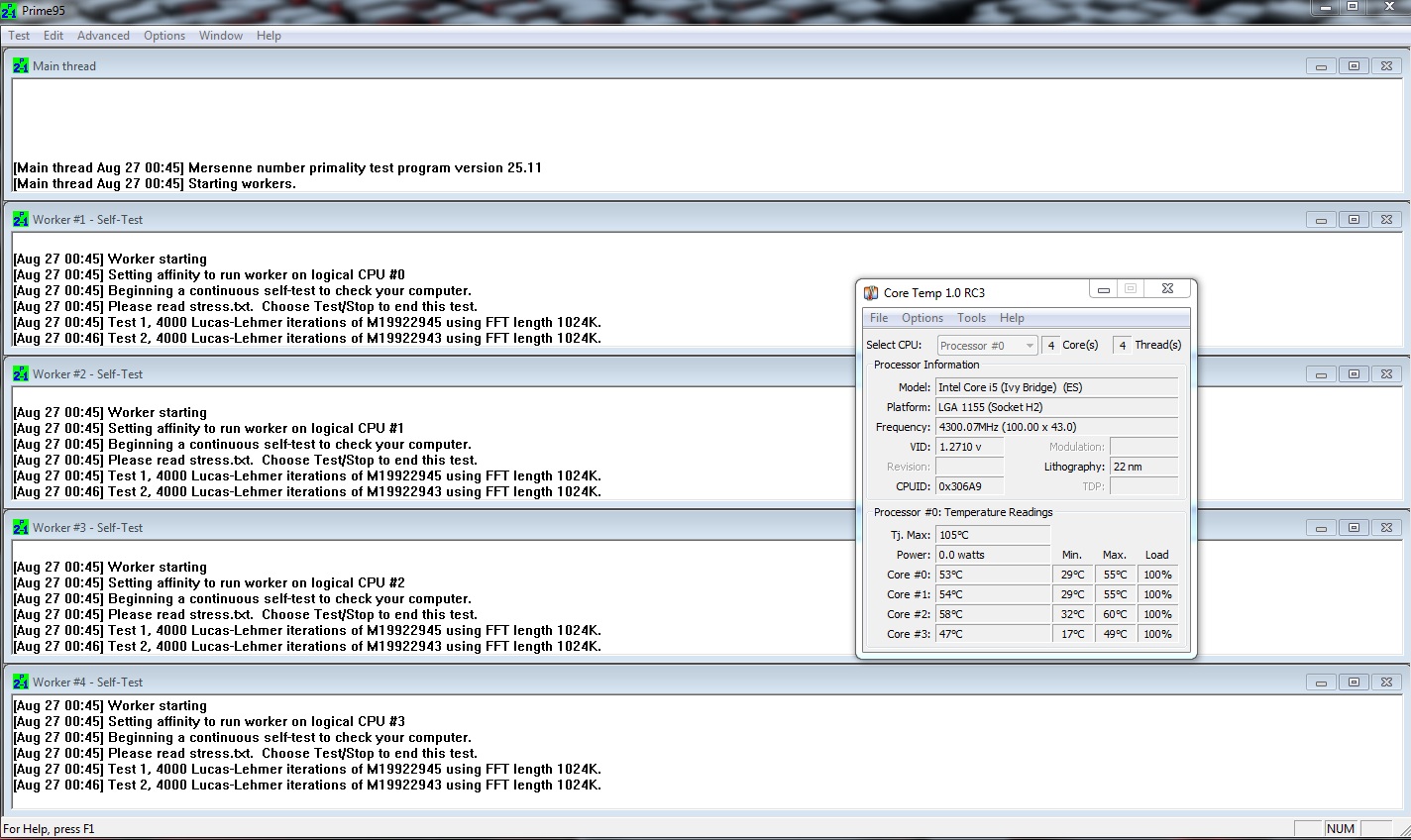Click Core #3 temperature 47°C
This screenshot has height=840, width=1411.
tap(992, 634)
